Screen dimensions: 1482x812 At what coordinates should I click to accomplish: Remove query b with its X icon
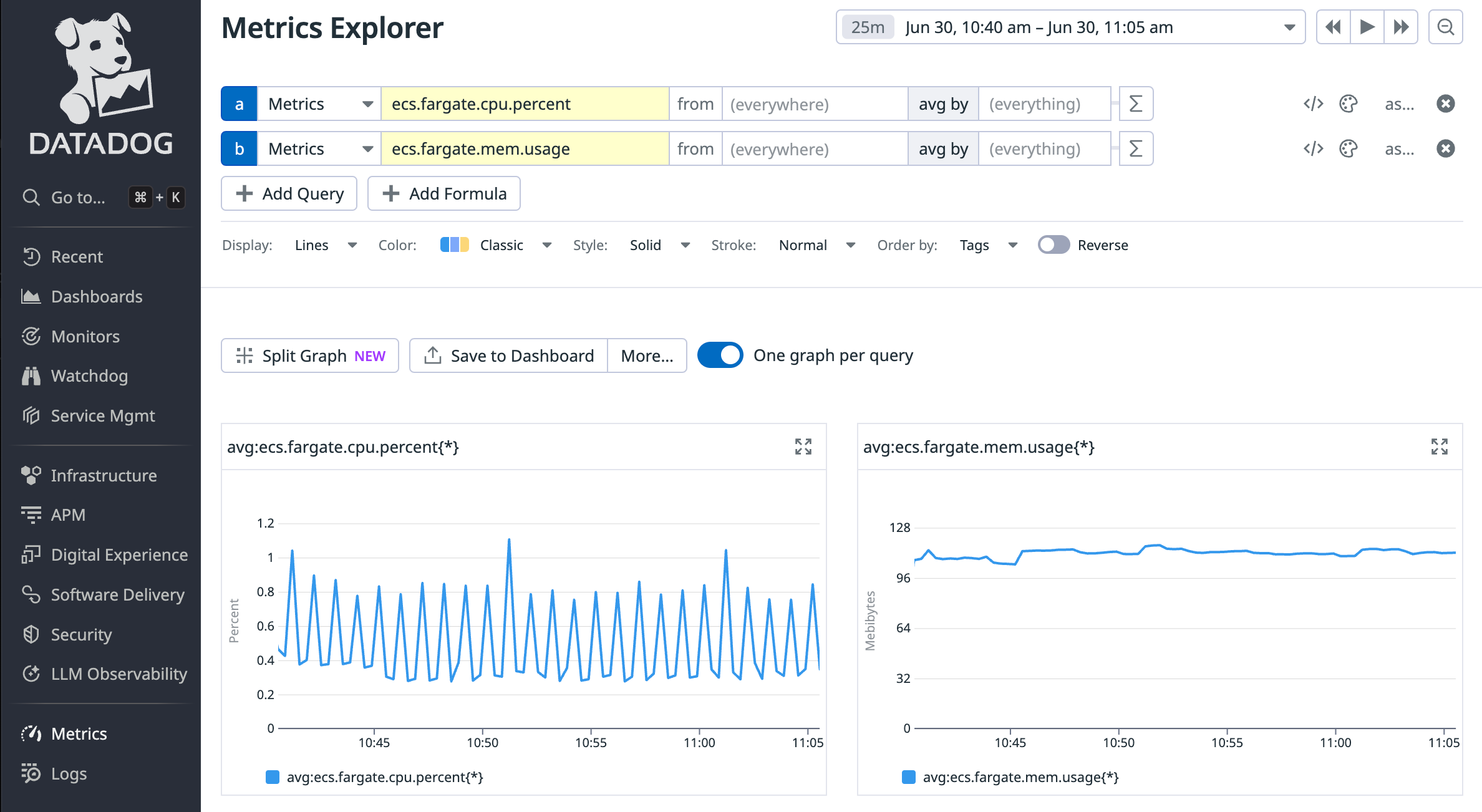tap(1445, 148)
